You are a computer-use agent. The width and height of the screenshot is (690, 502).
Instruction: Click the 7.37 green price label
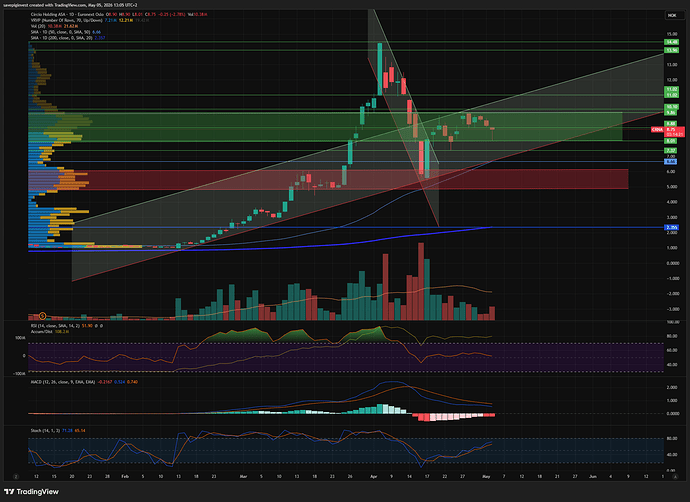coord(671,150)
